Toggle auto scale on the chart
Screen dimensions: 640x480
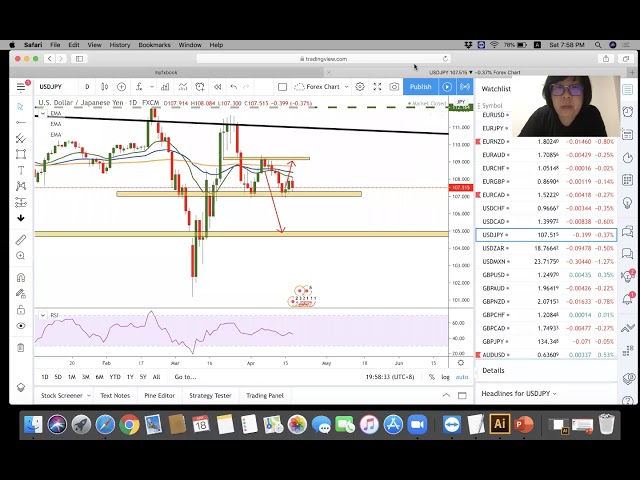(x=461, y=377)
